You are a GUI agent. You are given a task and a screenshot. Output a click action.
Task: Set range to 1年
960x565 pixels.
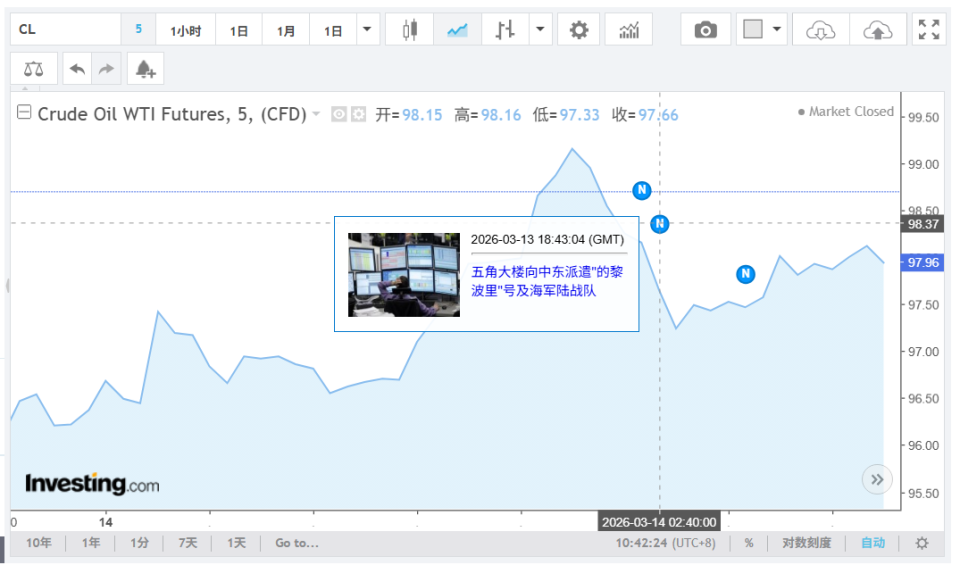tap(91, 543)
